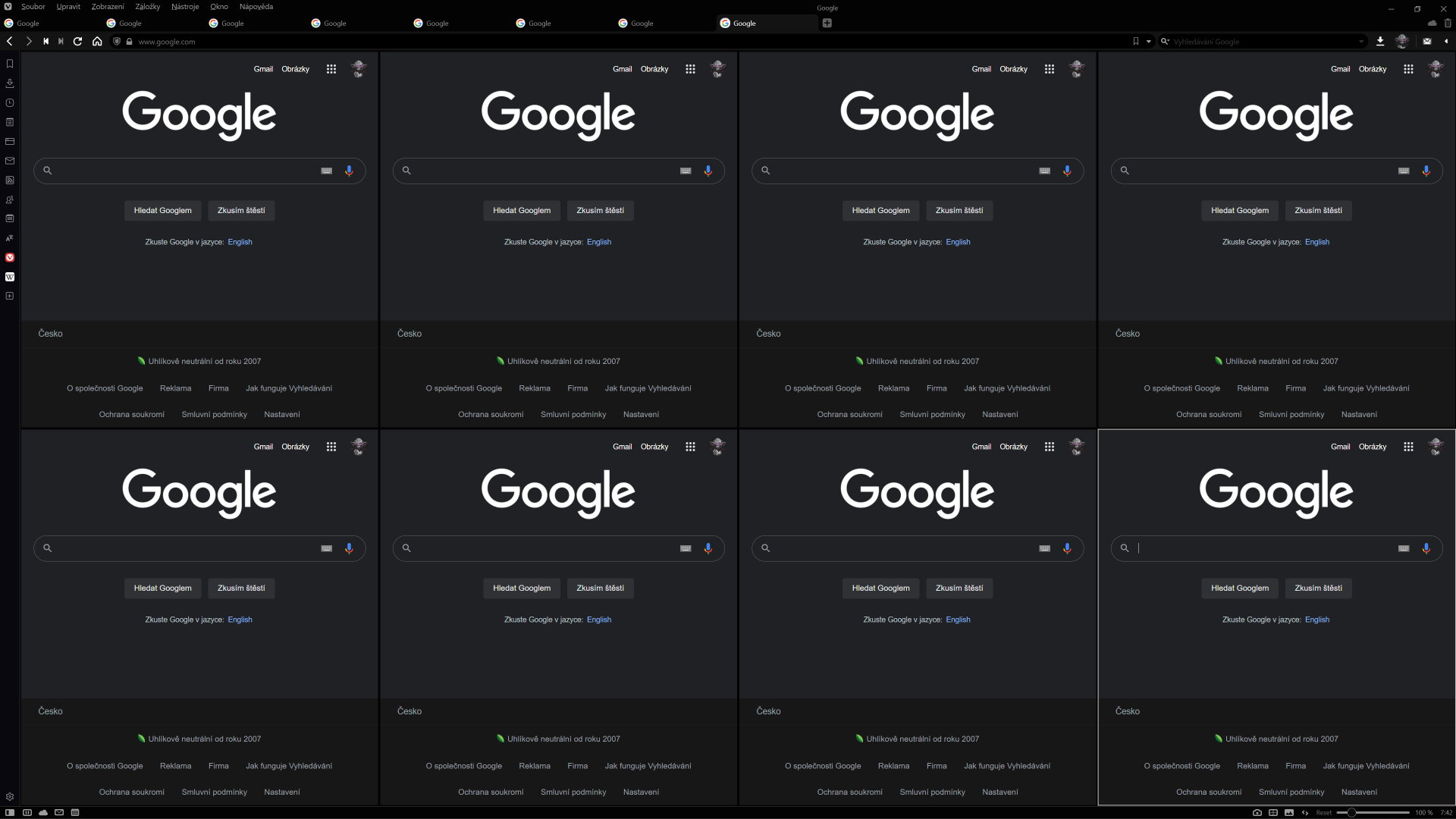Image resolution: width=1456 pixels, height=819 pixels.
Task: Open the Feeds panel RSS icon
Action: (10, 180)
